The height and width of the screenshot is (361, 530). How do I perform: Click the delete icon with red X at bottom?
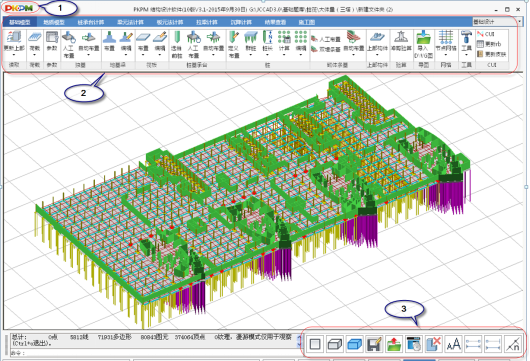pyautogui.click(x=433, y=344)
